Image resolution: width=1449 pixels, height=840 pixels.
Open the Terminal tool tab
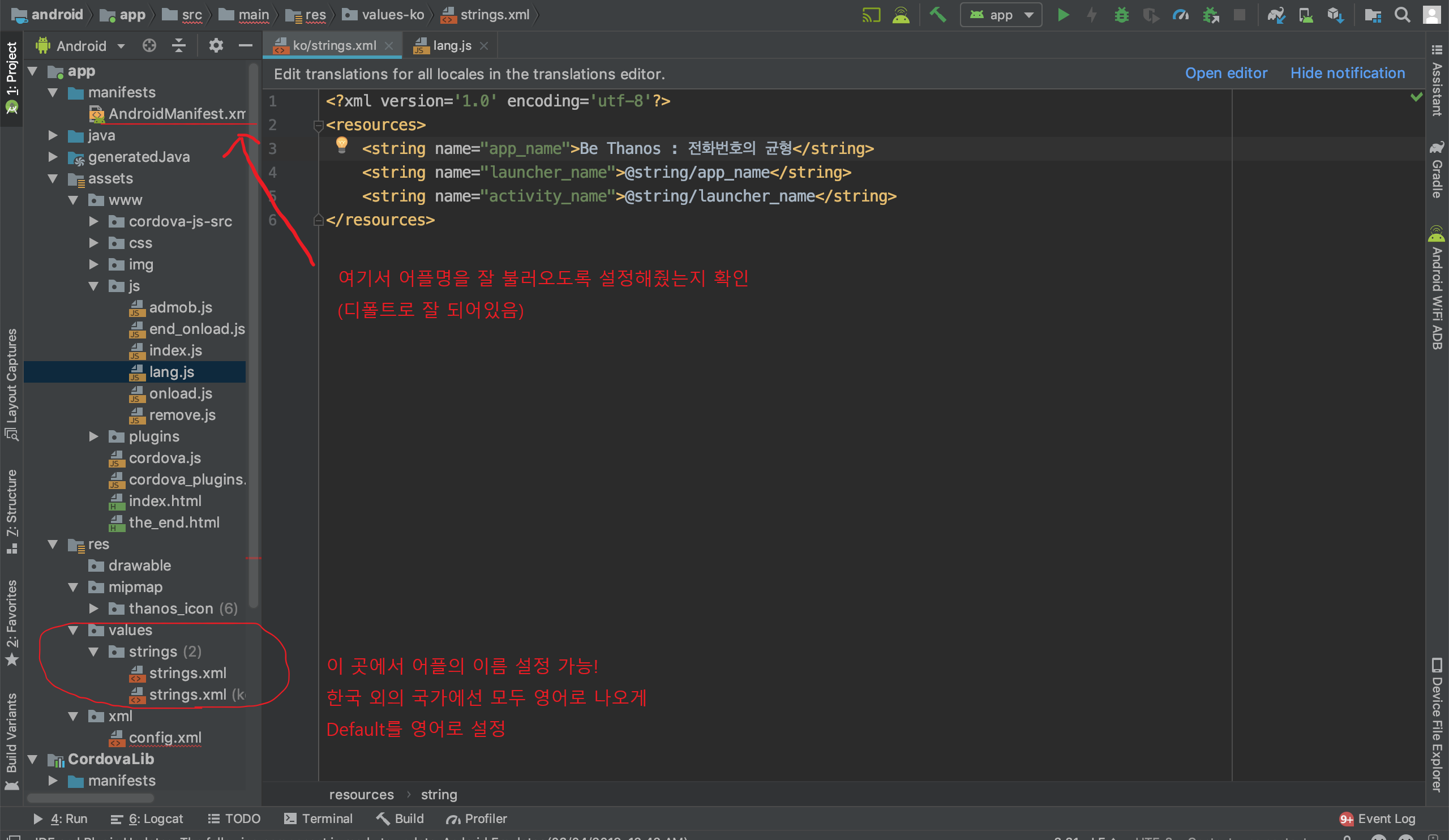319,818
